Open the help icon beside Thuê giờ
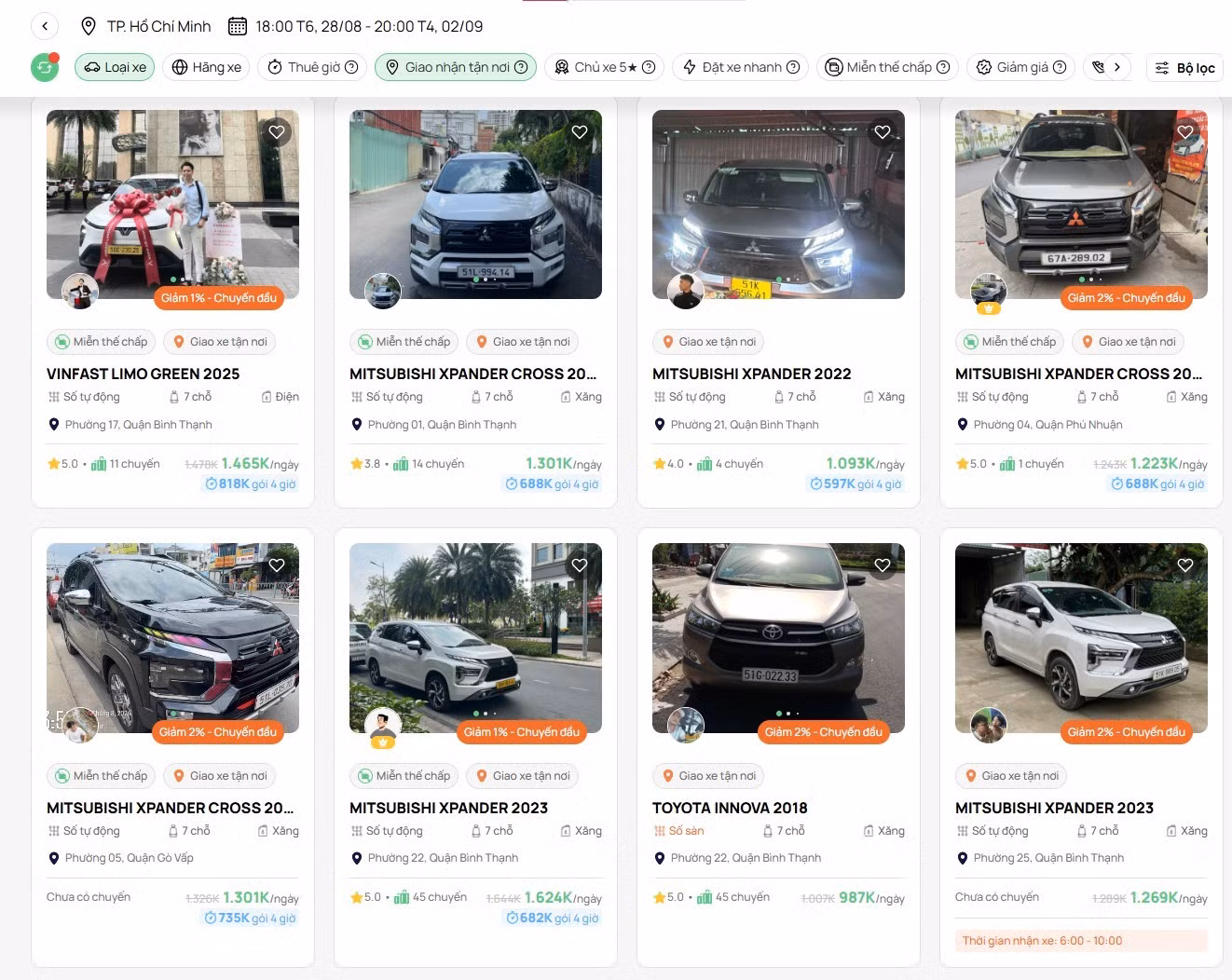The height and width of the screenshot is (980, 1232). pos(351,67)
